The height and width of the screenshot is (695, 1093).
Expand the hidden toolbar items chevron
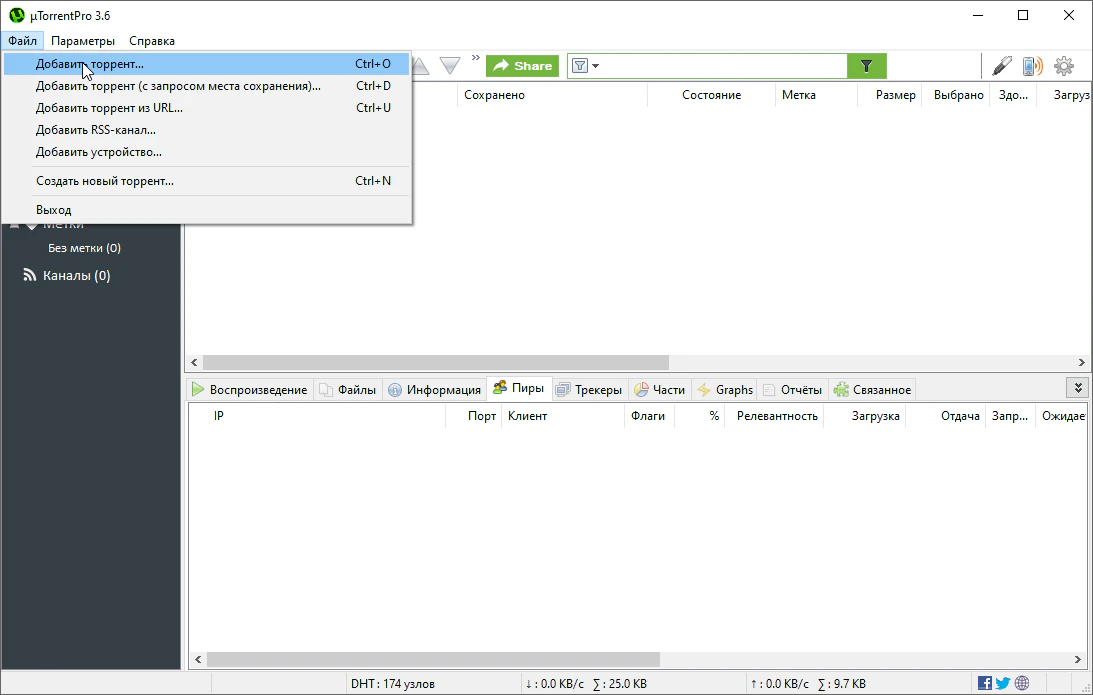(x=476, y=58)
